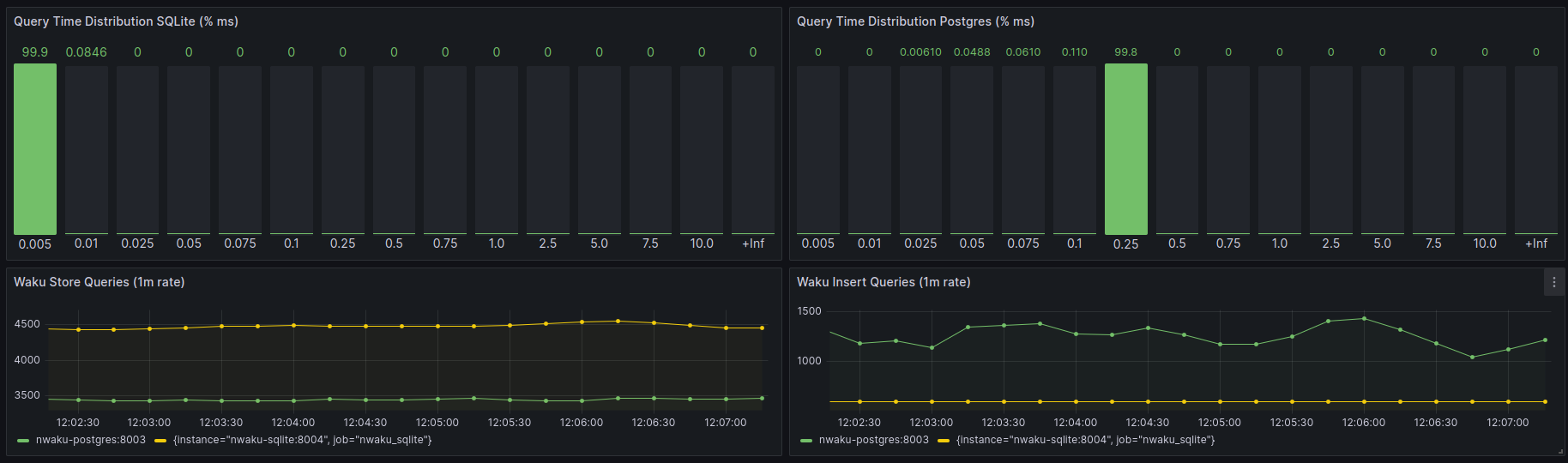The height and width of the screenshot is (463, 1568).
Task: Toggle nwaku-sqlite:8004 series in Store Queries legend
Action: (302, 440)
